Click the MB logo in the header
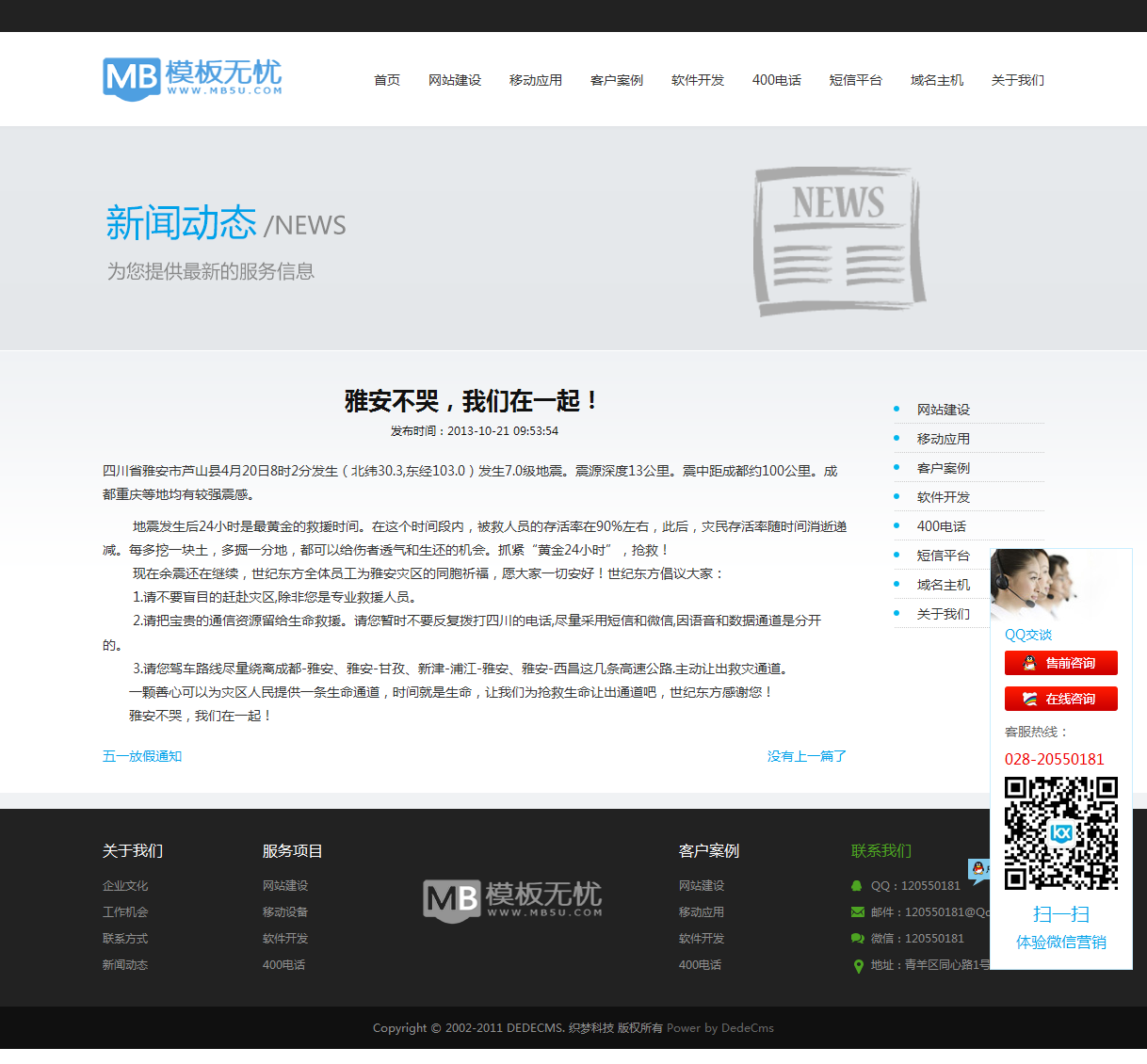1147x1064 pixels. (x=192, y=78)
